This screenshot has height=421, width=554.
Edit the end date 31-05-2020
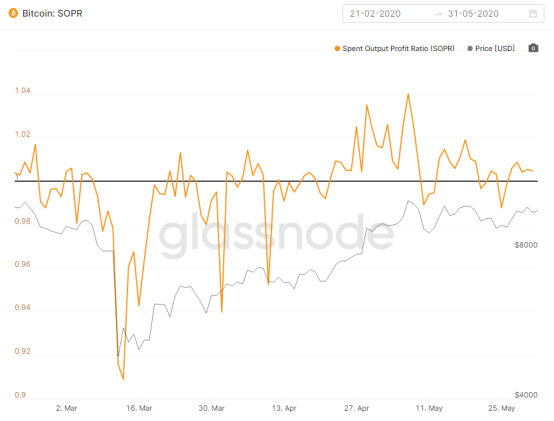point(473,14)
